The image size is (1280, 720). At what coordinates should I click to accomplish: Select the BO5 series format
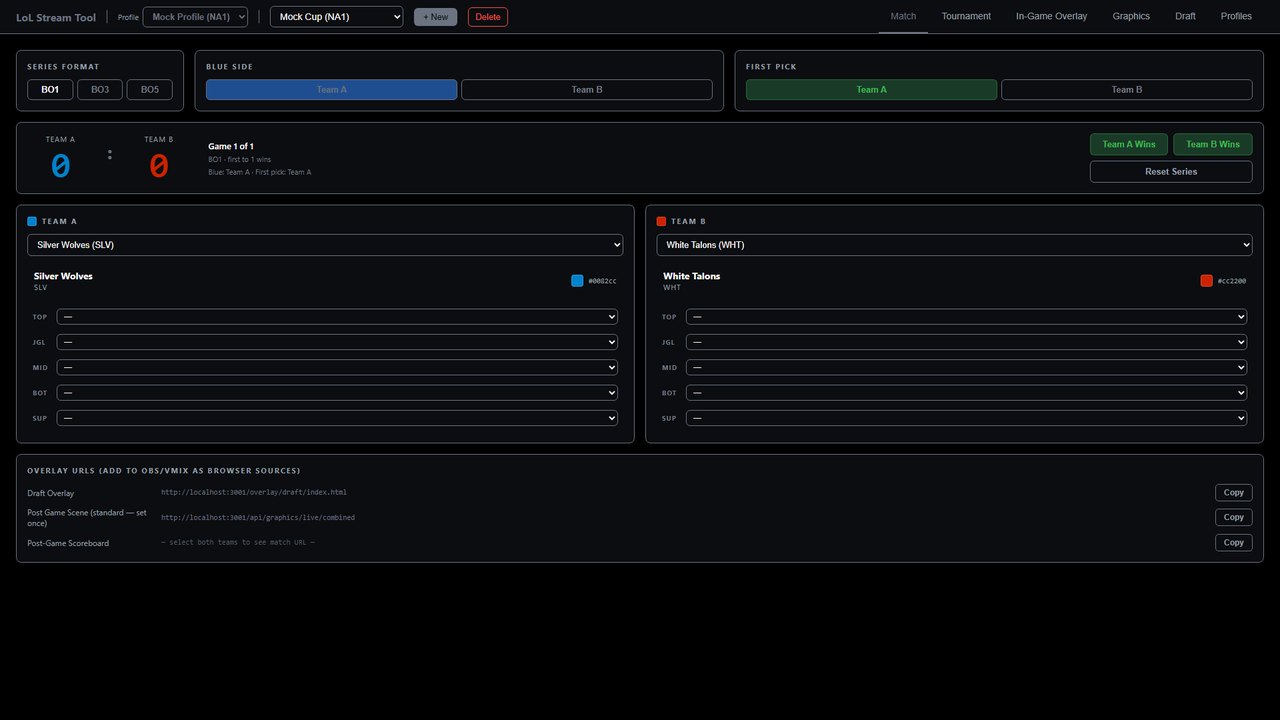[x=150, y=90]
